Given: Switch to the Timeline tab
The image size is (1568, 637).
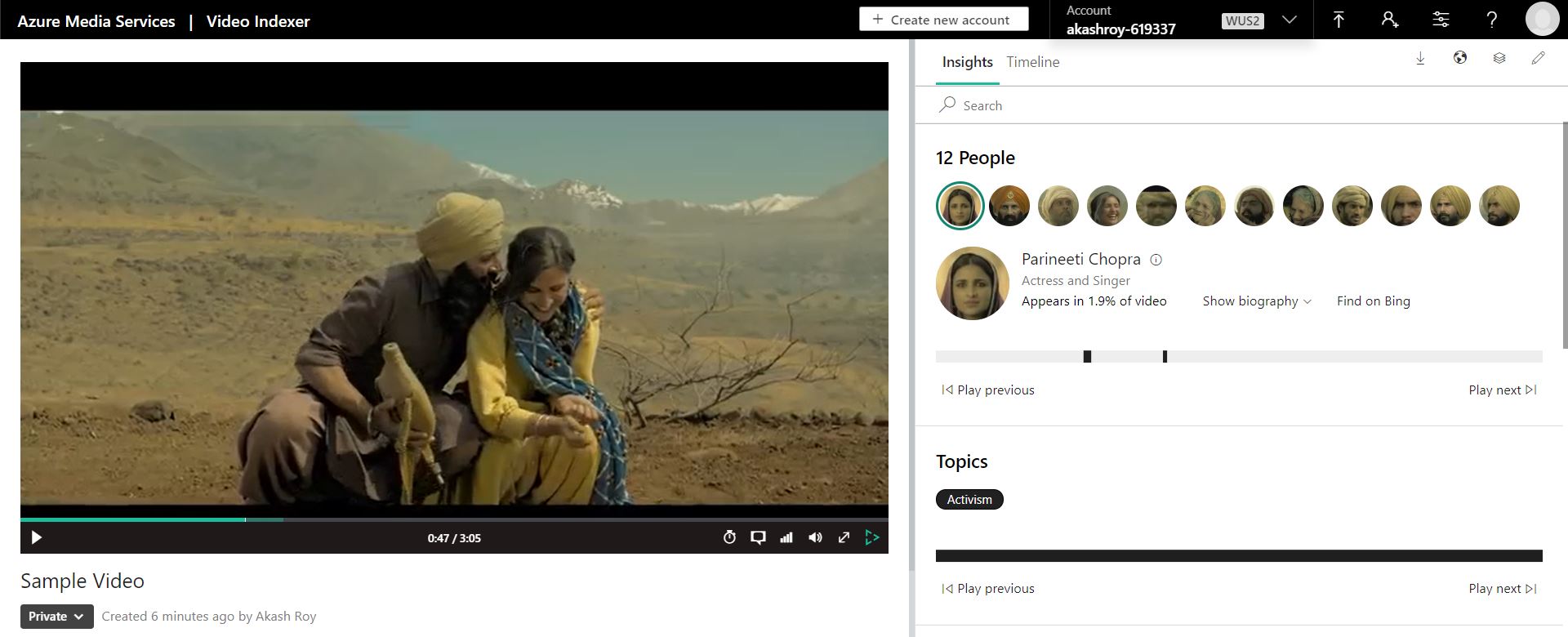Looking at the screenshot, I should (1033, 62).
